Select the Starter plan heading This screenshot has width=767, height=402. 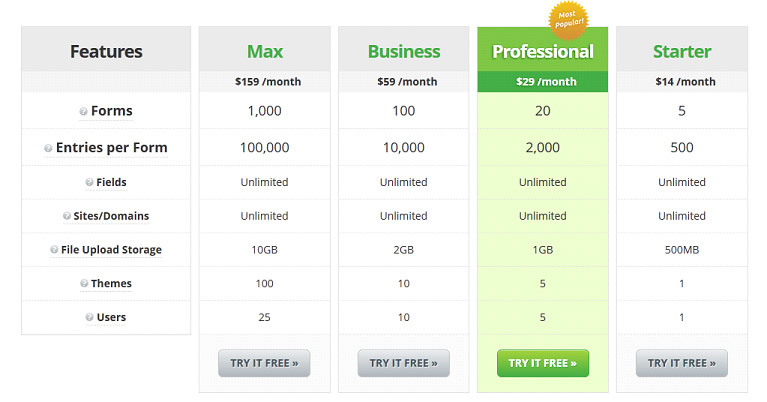pos(682,51)
